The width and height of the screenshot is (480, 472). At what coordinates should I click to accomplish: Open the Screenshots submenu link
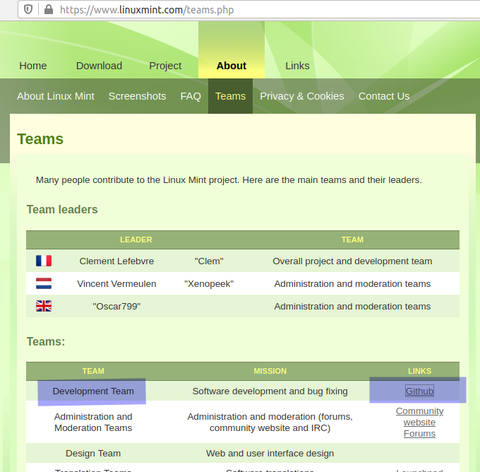pyautogui.click(x=137, y=96)
